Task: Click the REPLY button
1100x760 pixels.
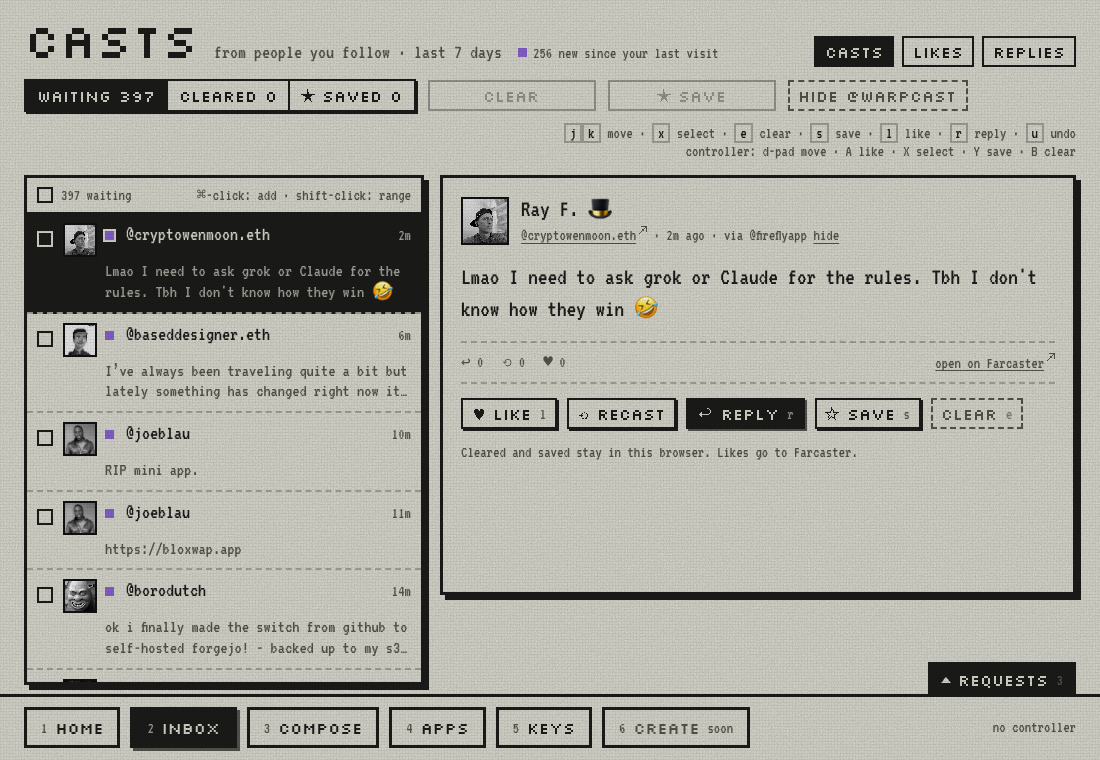Action: click(746, 415)
